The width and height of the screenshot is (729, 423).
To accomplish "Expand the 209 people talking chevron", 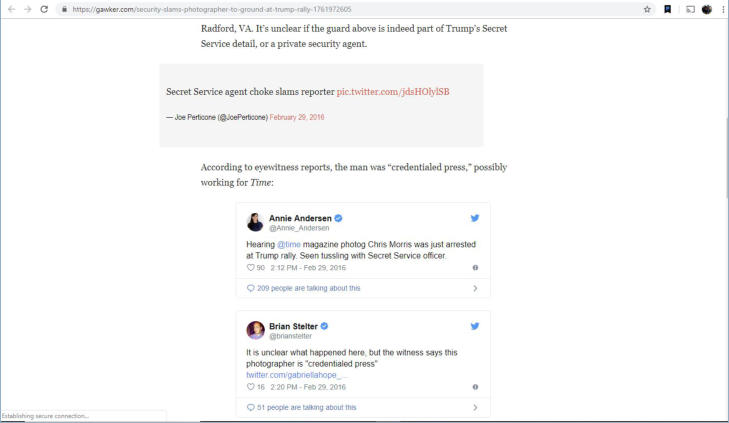I will [475, 288].
